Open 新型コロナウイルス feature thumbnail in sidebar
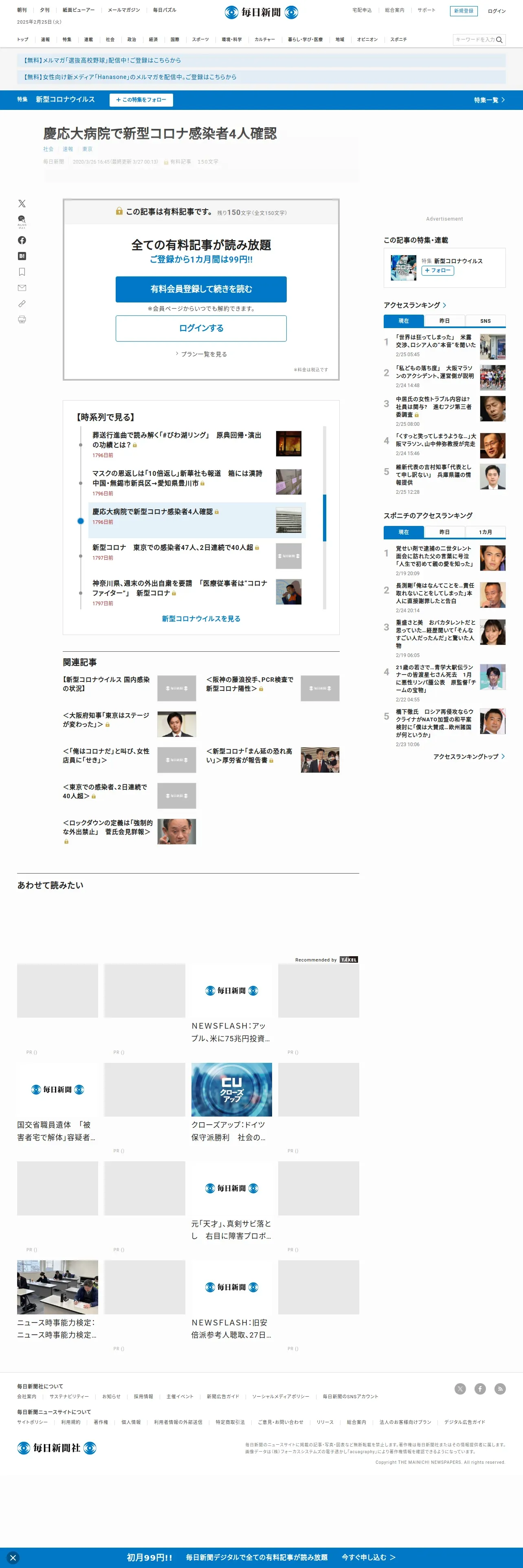 (x=403, y=267)
